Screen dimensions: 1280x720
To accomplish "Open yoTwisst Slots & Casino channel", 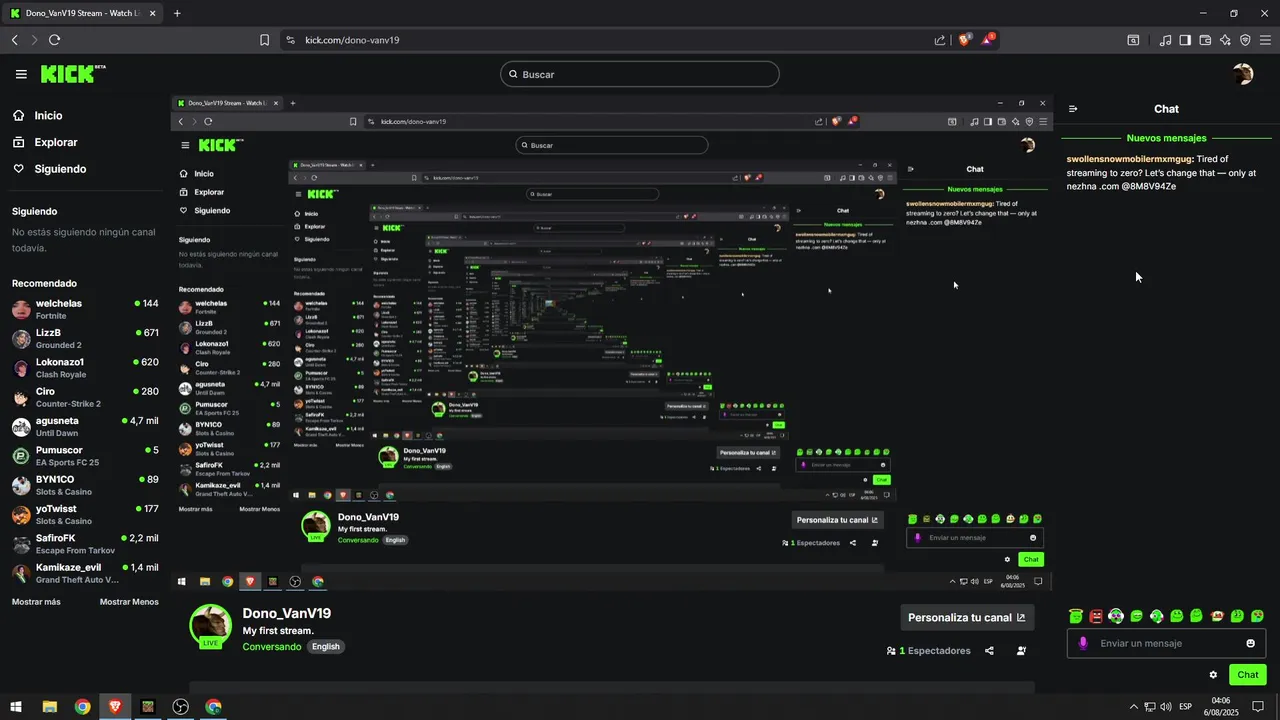I will [x=85, y=514].
